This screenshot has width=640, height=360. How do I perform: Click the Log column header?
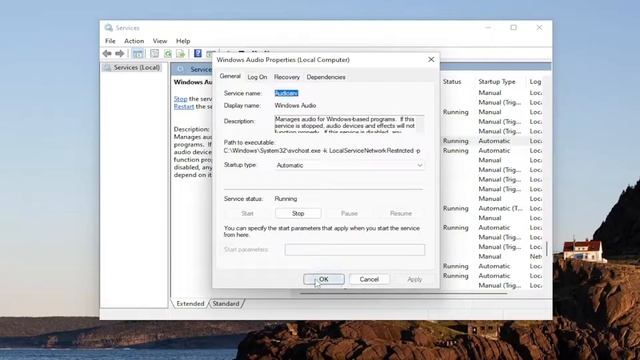tap(536, 82)
